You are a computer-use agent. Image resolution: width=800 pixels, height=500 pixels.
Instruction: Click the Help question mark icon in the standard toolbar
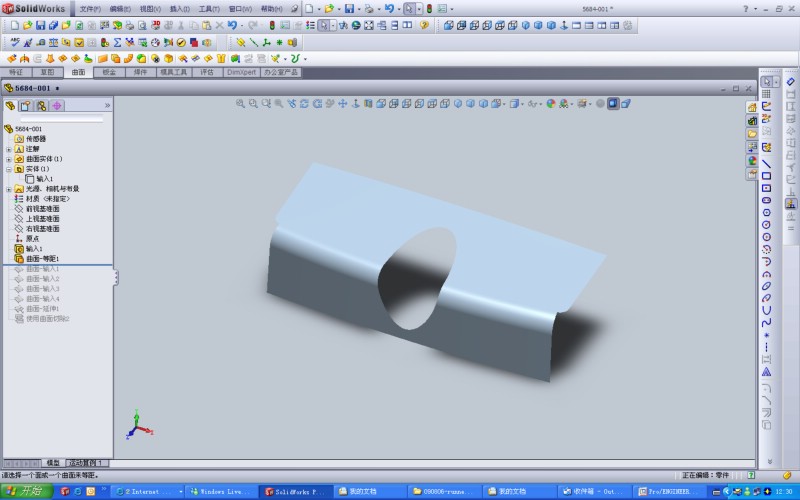coord(424,25)
